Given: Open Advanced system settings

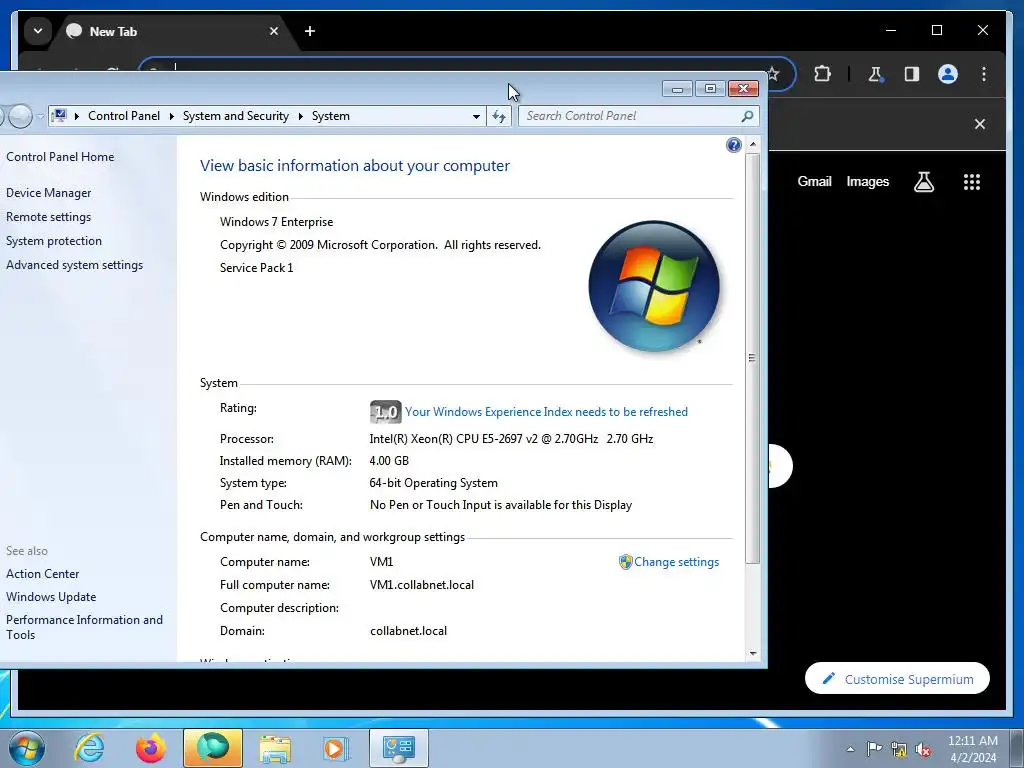Looking at the screenshot, I should [74, 265].
